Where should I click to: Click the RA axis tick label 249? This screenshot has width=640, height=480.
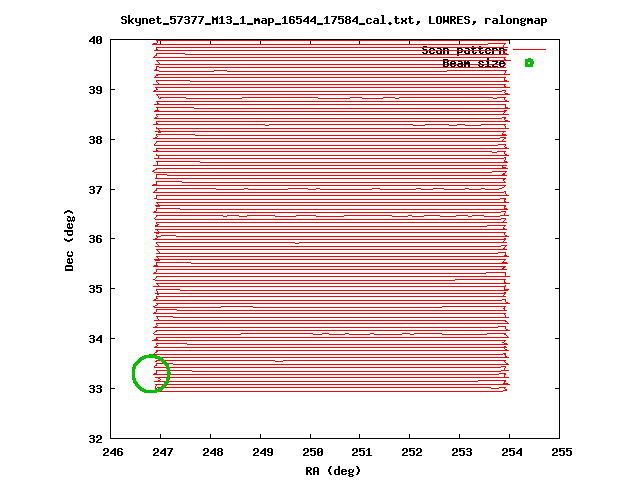click(x=262, y=452)
